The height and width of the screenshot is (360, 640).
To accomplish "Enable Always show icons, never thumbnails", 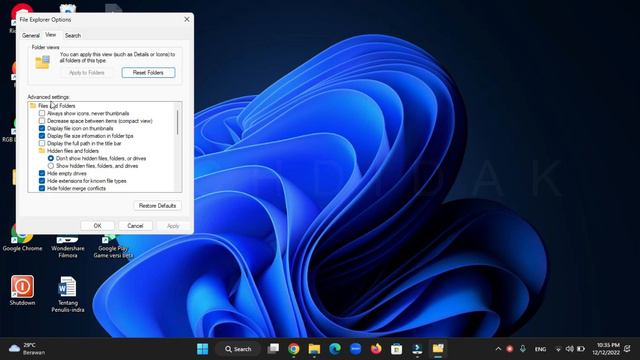I will pyautogui.click(x=42, y=113).
